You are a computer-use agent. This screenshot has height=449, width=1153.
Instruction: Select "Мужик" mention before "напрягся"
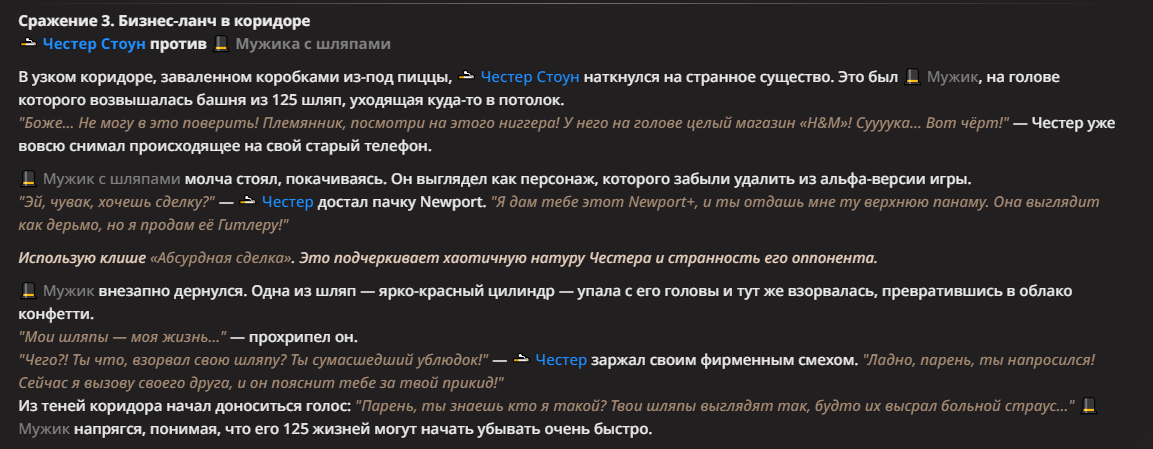coord(44,429)
